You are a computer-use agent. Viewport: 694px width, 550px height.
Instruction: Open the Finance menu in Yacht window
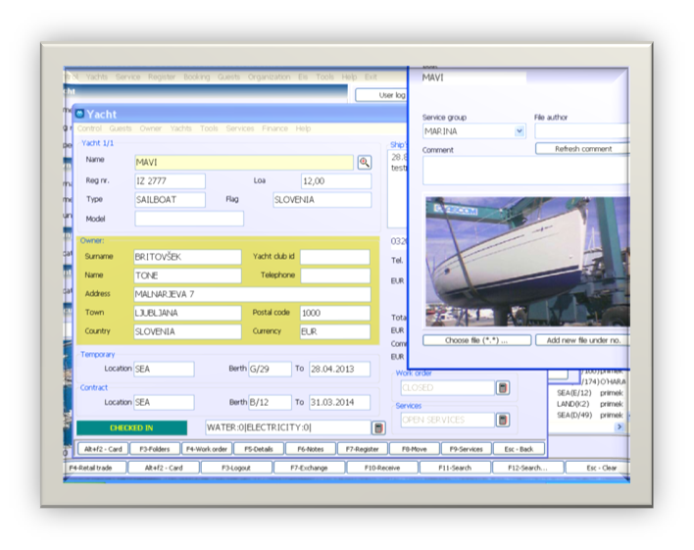(x=274, y=129)
